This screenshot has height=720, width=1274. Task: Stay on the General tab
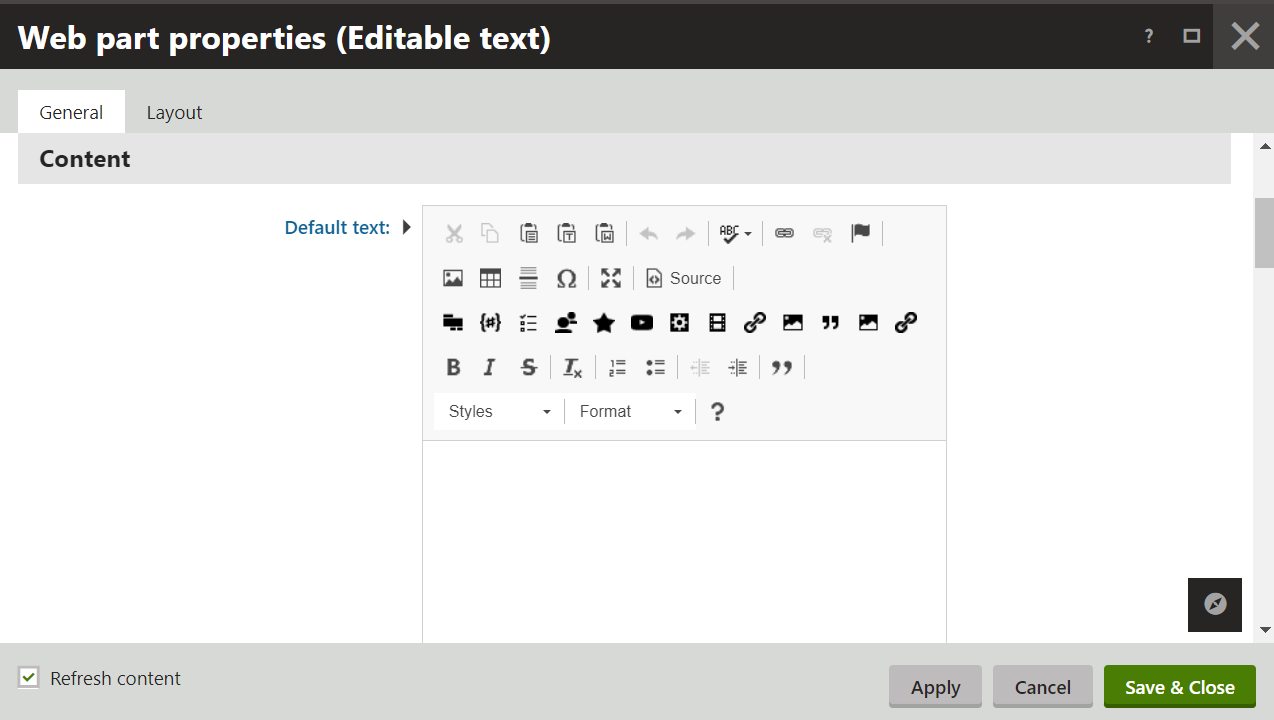click(71, 112)
